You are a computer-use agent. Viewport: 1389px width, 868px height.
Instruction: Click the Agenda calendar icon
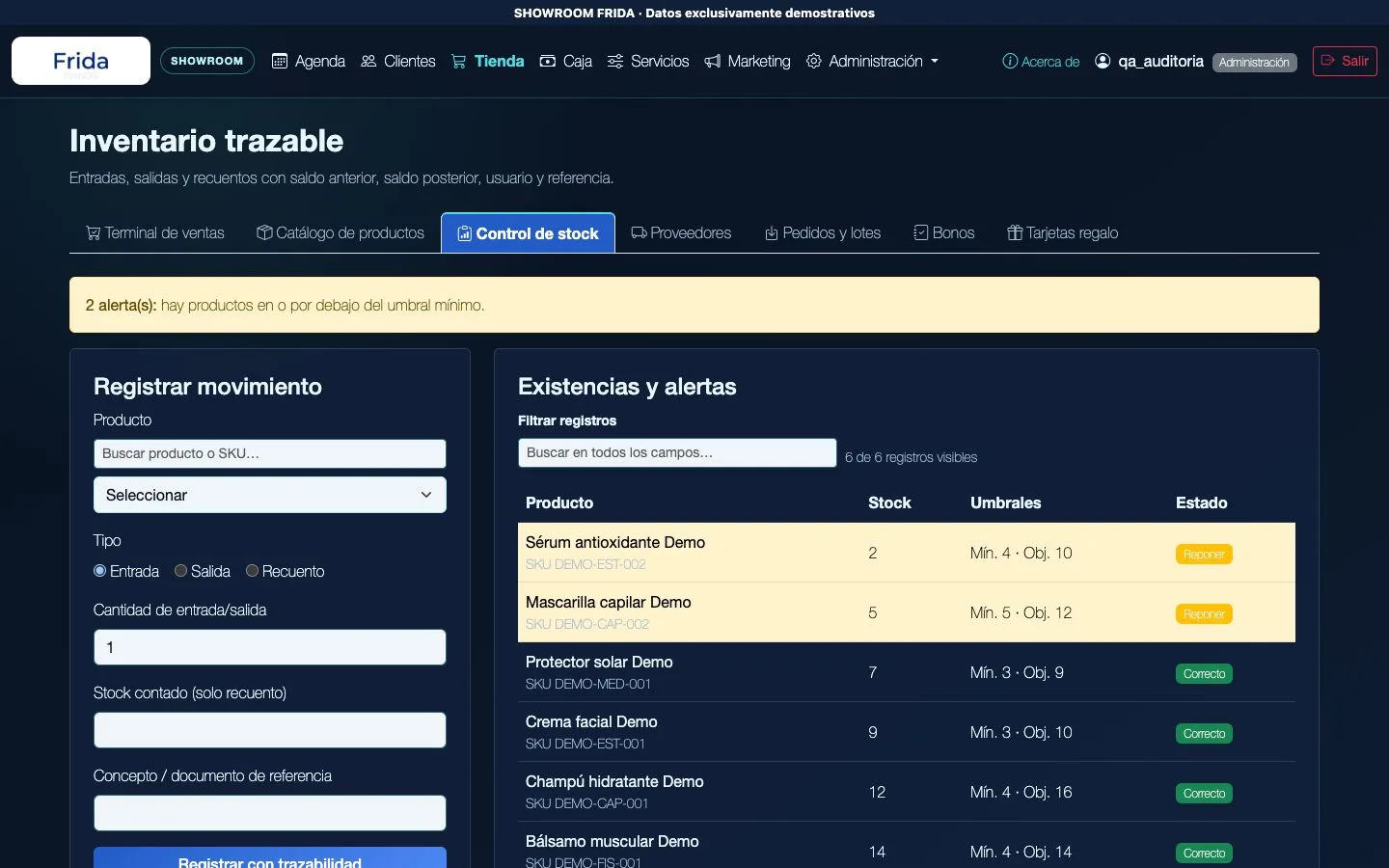point(280,61)
